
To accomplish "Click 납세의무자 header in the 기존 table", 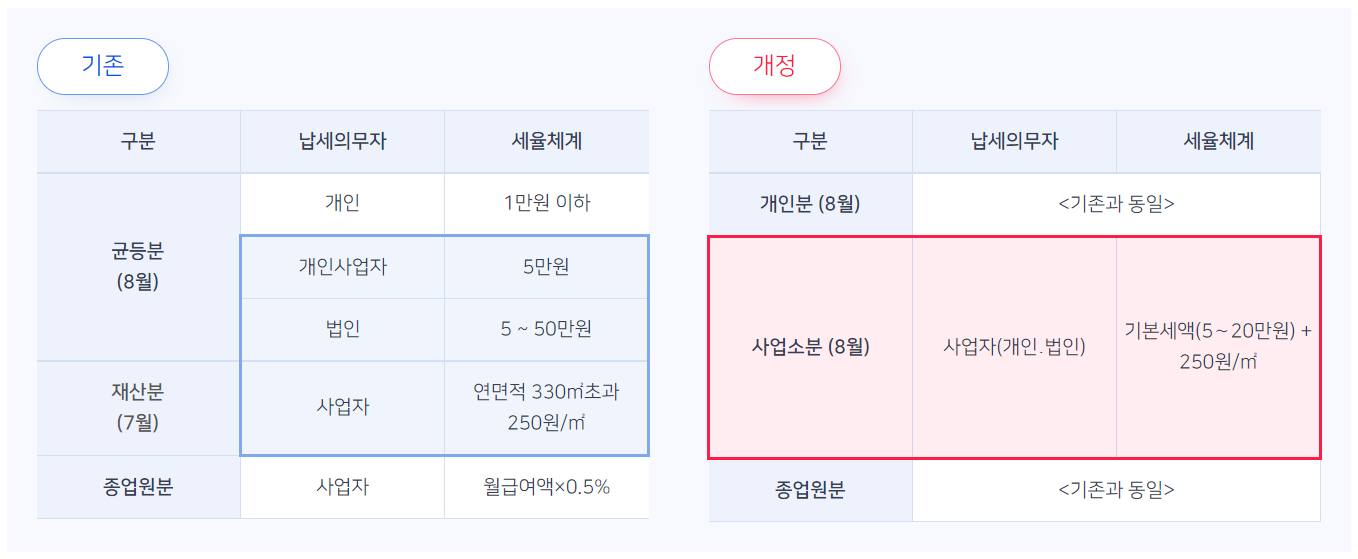I will (x=342, y=141).
